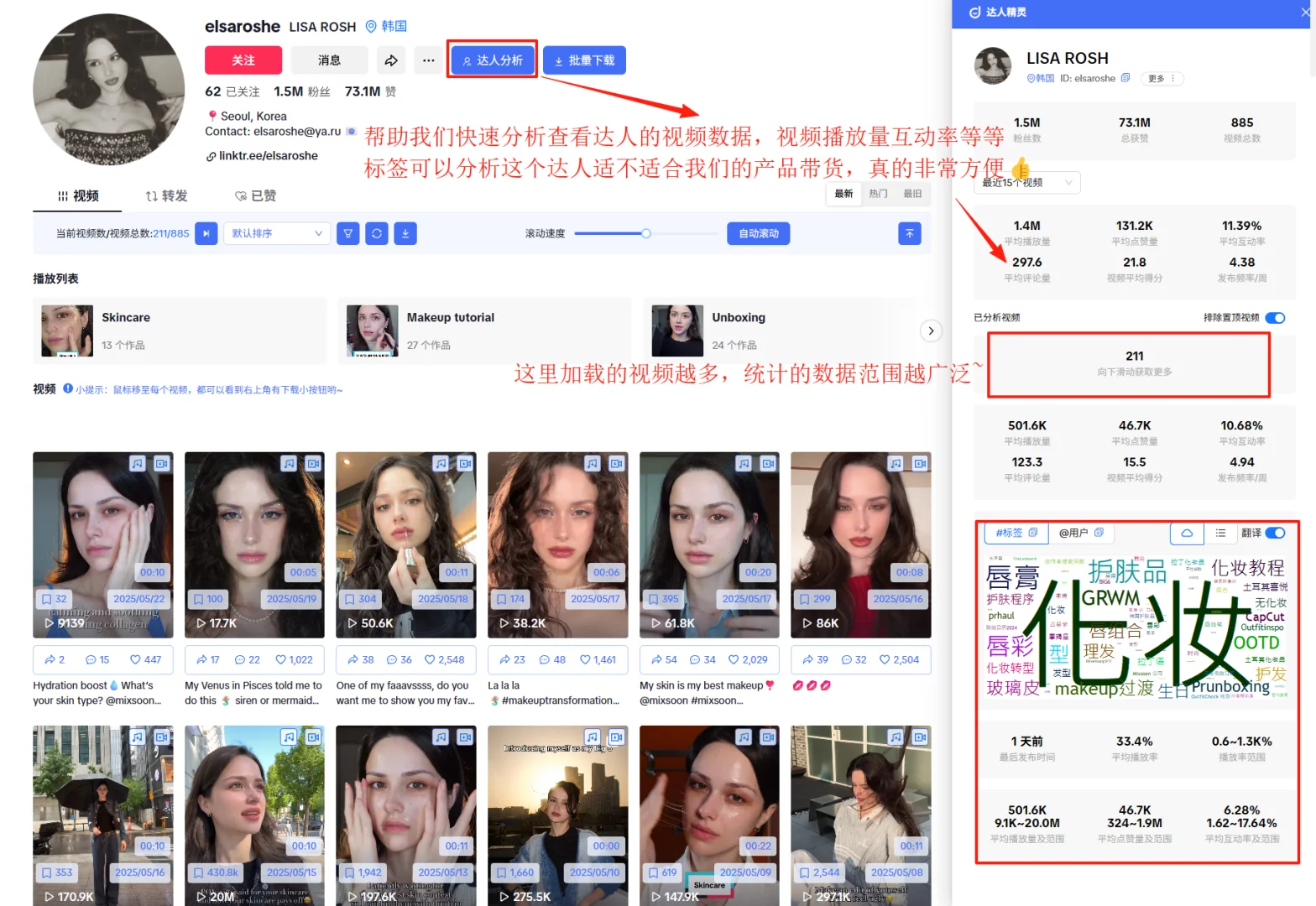This screenshot has width=1316, height=906.
Task: Click the refresh icon in video toolbar
Action: 377,233
